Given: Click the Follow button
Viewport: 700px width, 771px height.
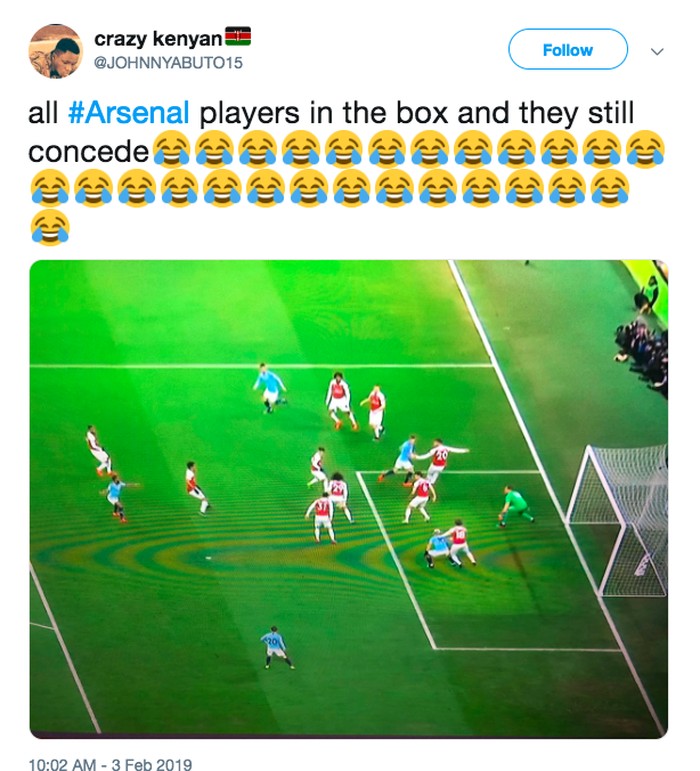Looking at the screenshot, I should (567, 49).
